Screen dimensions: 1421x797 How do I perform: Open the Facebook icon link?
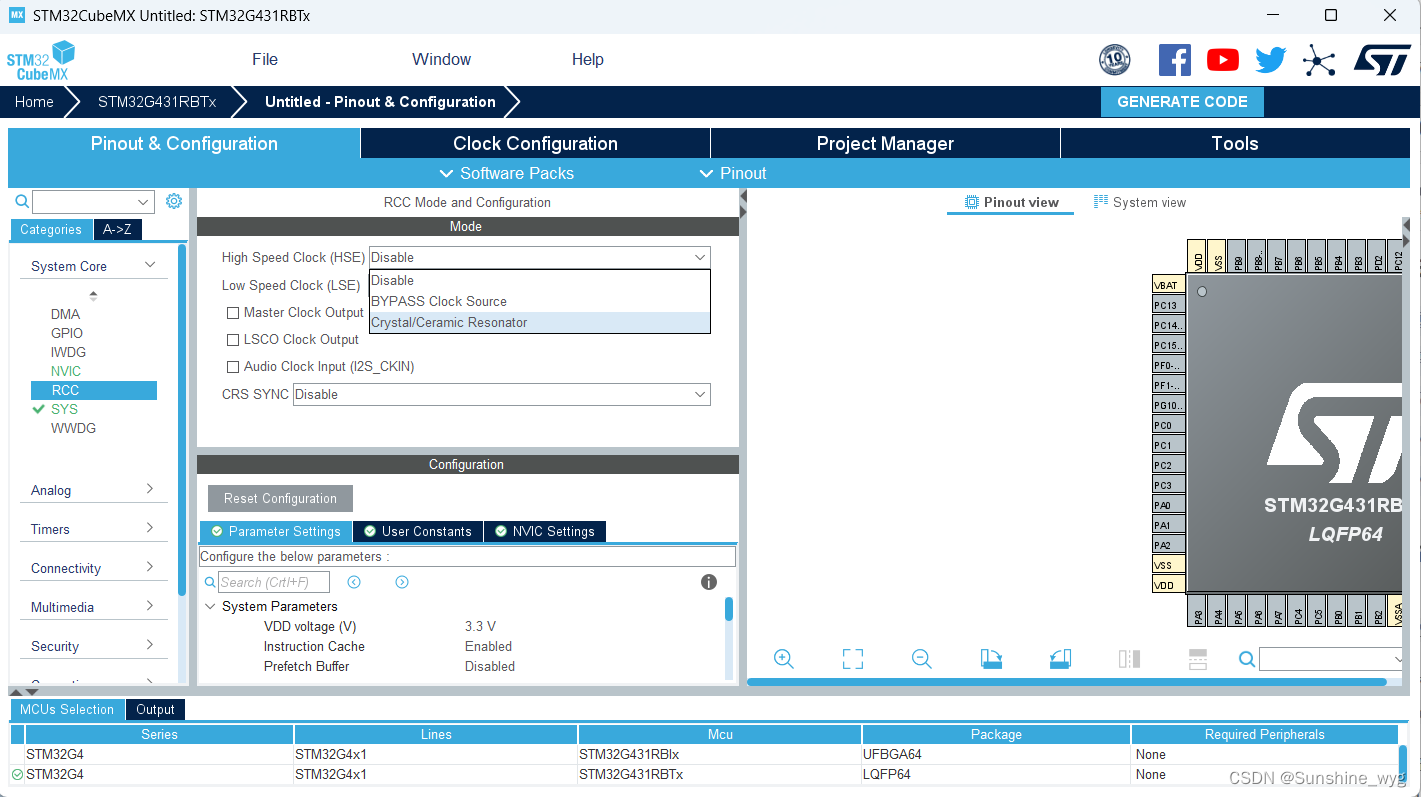1175,60
